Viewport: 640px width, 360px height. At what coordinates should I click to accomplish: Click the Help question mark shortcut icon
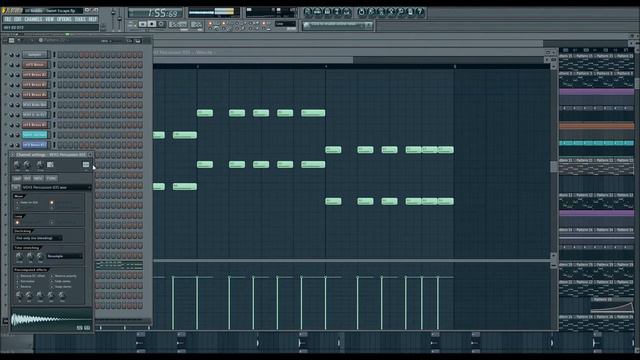point(420,12)
